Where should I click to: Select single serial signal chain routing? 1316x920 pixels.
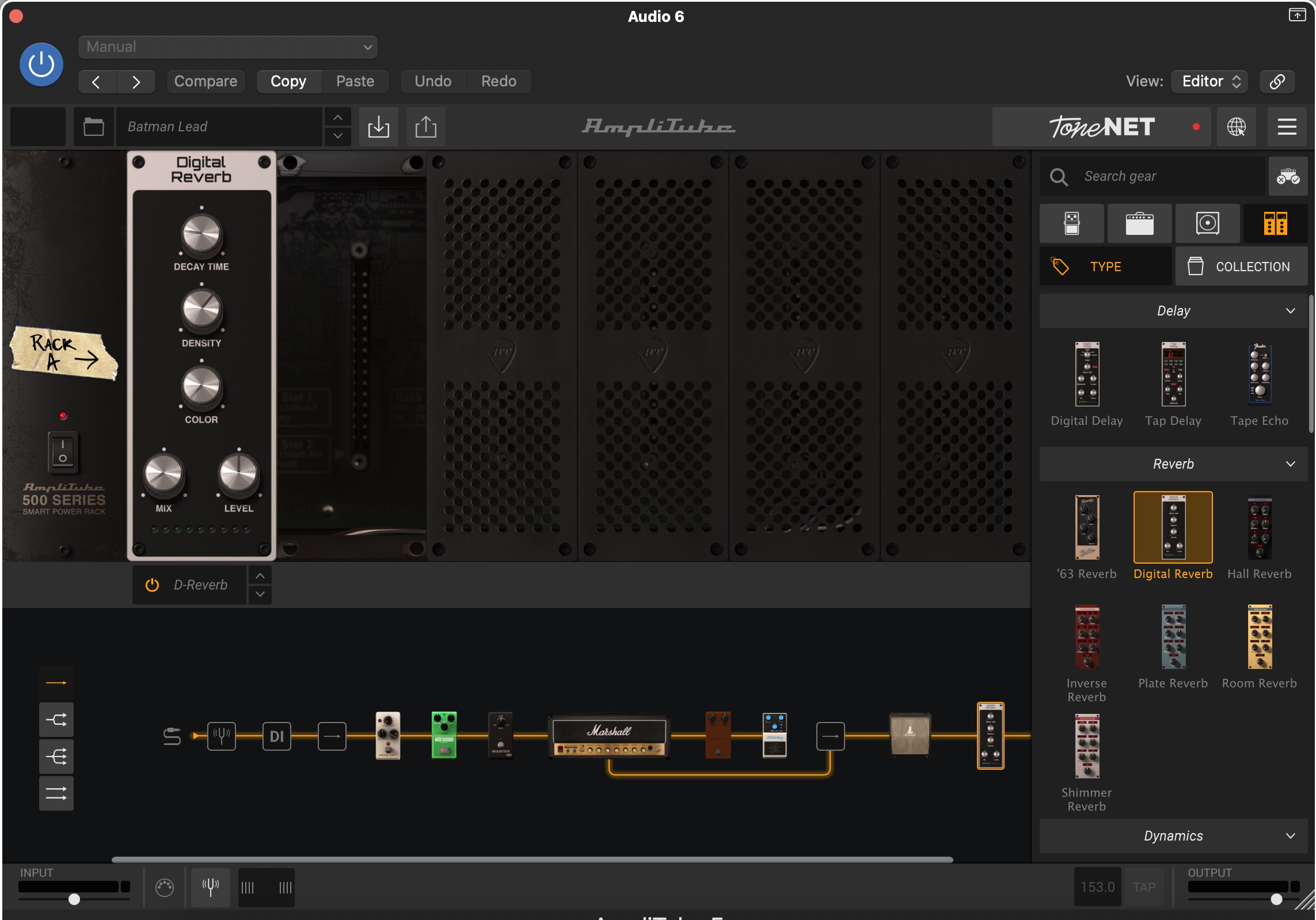tap(56, 683)
